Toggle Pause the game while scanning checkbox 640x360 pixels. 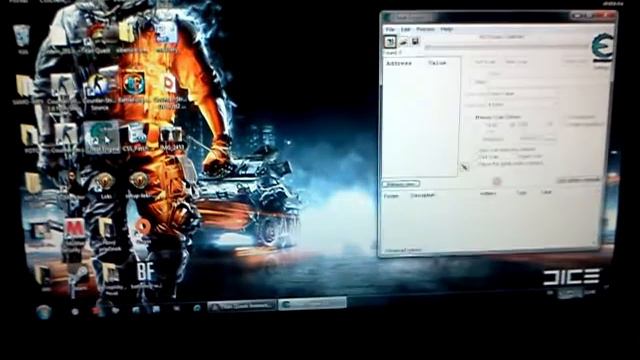pyautogui.click(x=511, y=164)
